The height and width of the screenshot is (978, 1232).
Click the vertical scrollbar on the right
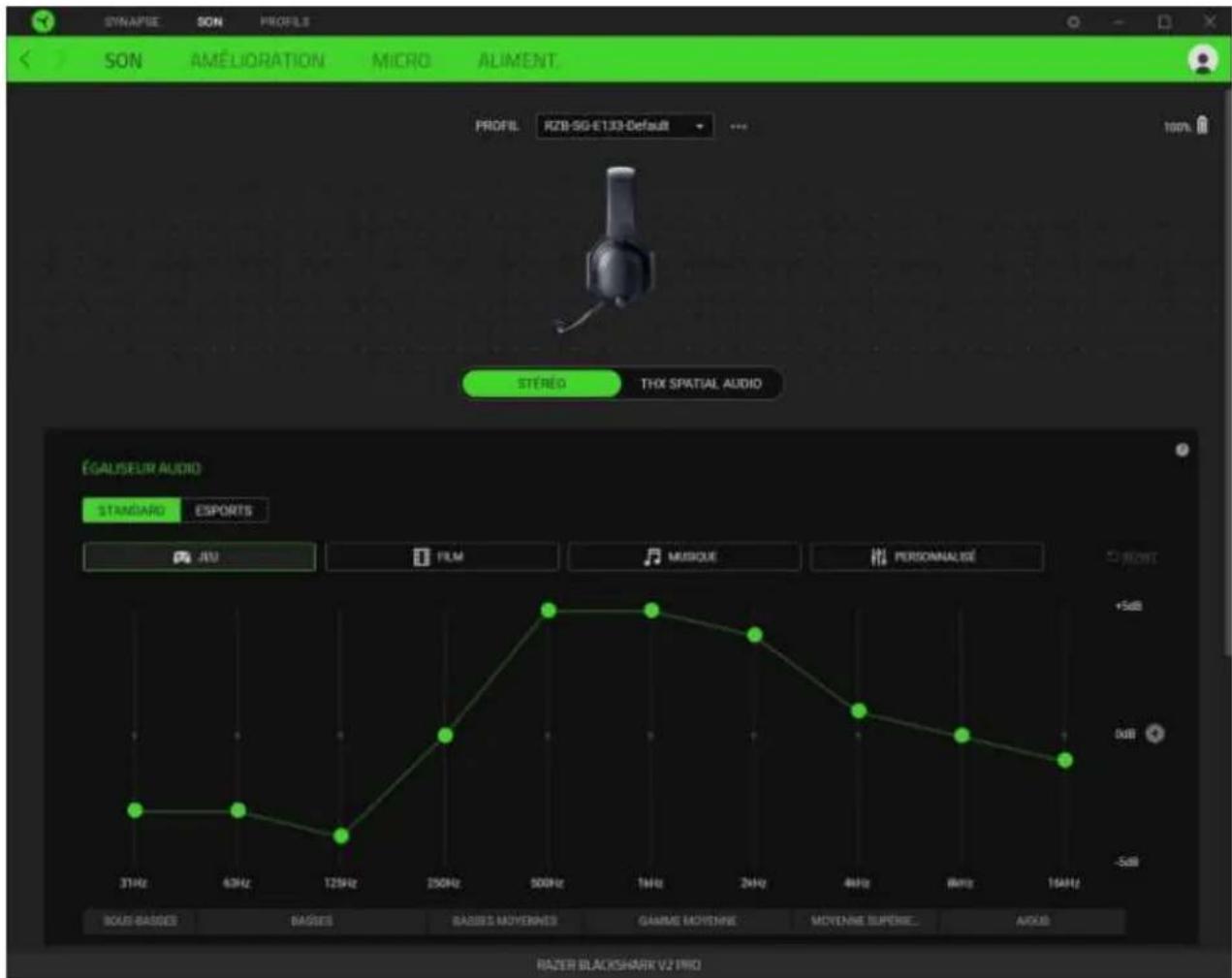coord(1227,373)
